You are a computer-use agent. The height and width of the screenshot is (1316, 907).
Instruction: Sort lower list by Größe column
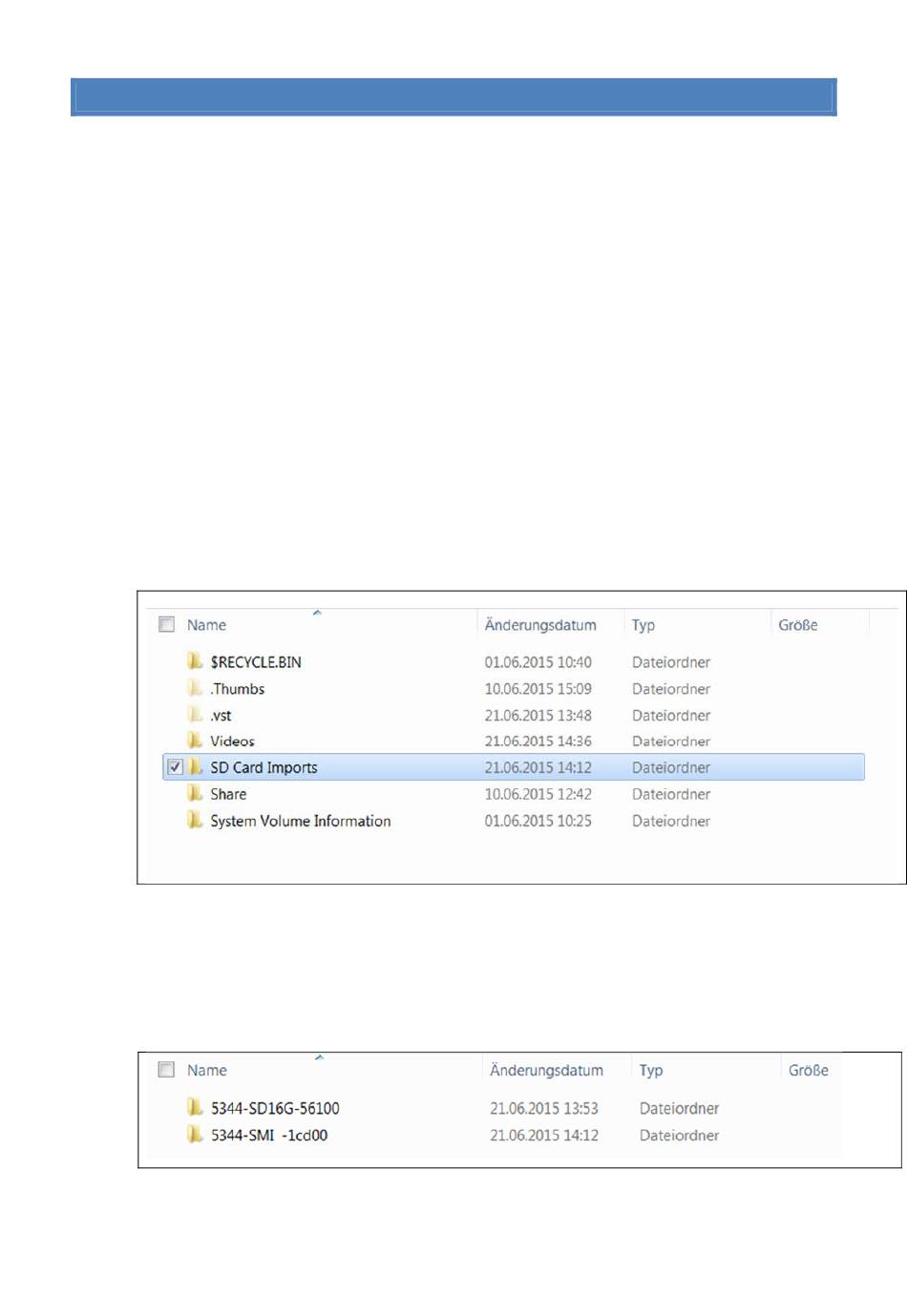(x=809, y=1071)
